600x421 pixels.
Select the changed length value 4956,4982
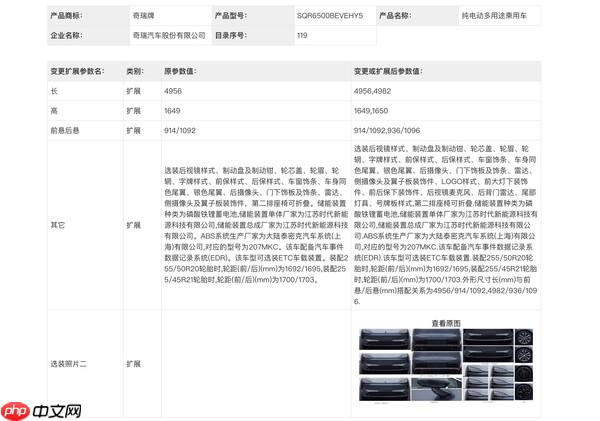372,91
